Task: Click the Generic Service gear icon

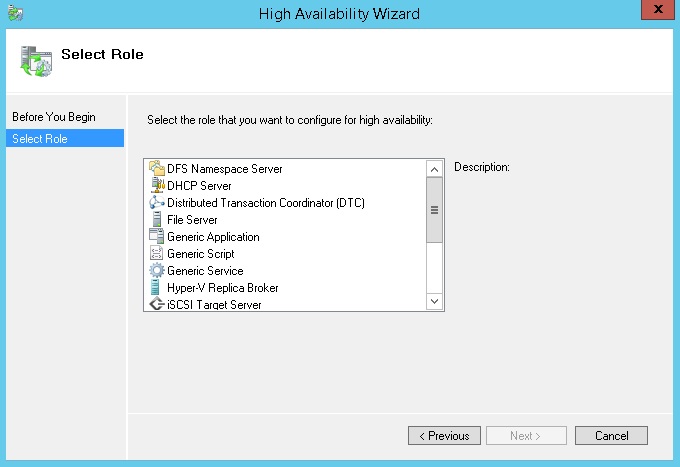Action: (157, 270)
